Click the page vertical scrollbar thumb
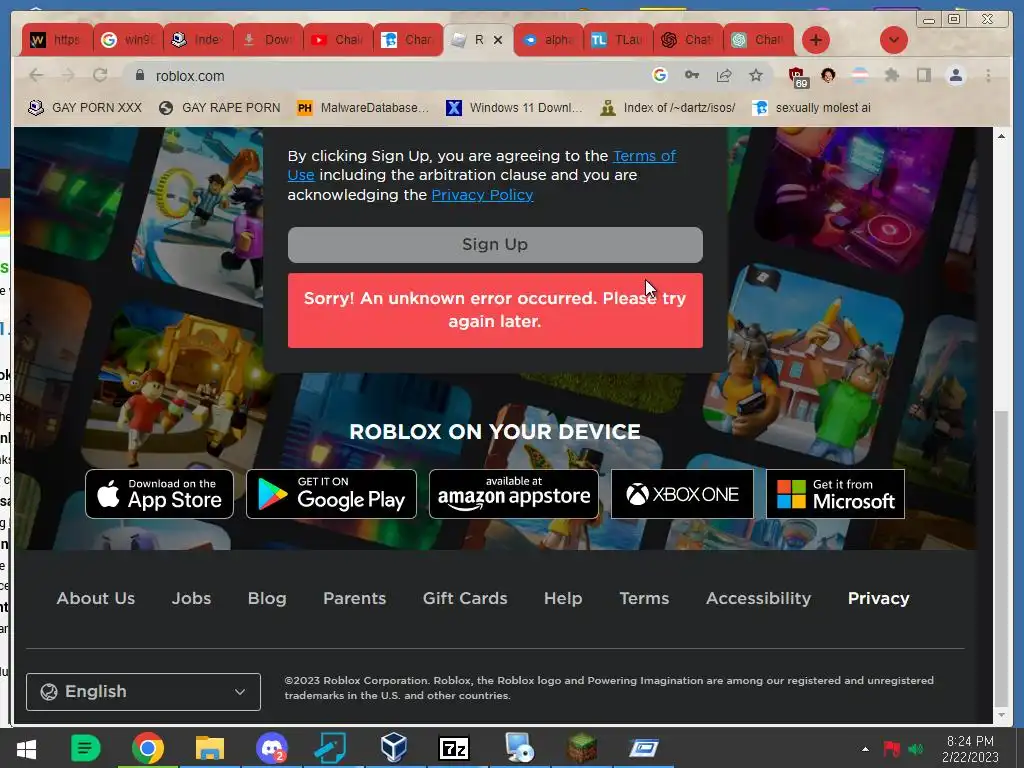The image size is (1024, 768). coord(1001,558)
